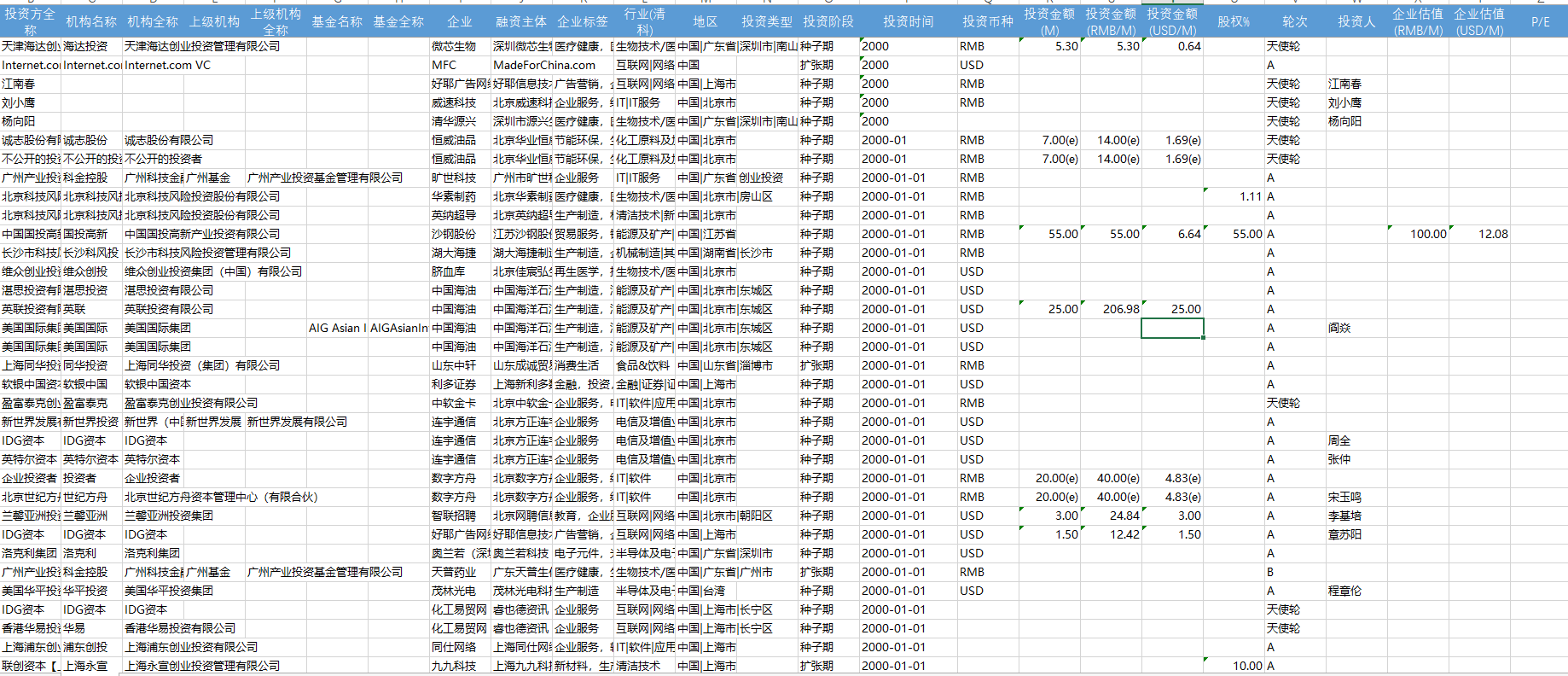Select the 投资阶段 header cell
This screenshot has width=1568, height=676.
(828, 21)
